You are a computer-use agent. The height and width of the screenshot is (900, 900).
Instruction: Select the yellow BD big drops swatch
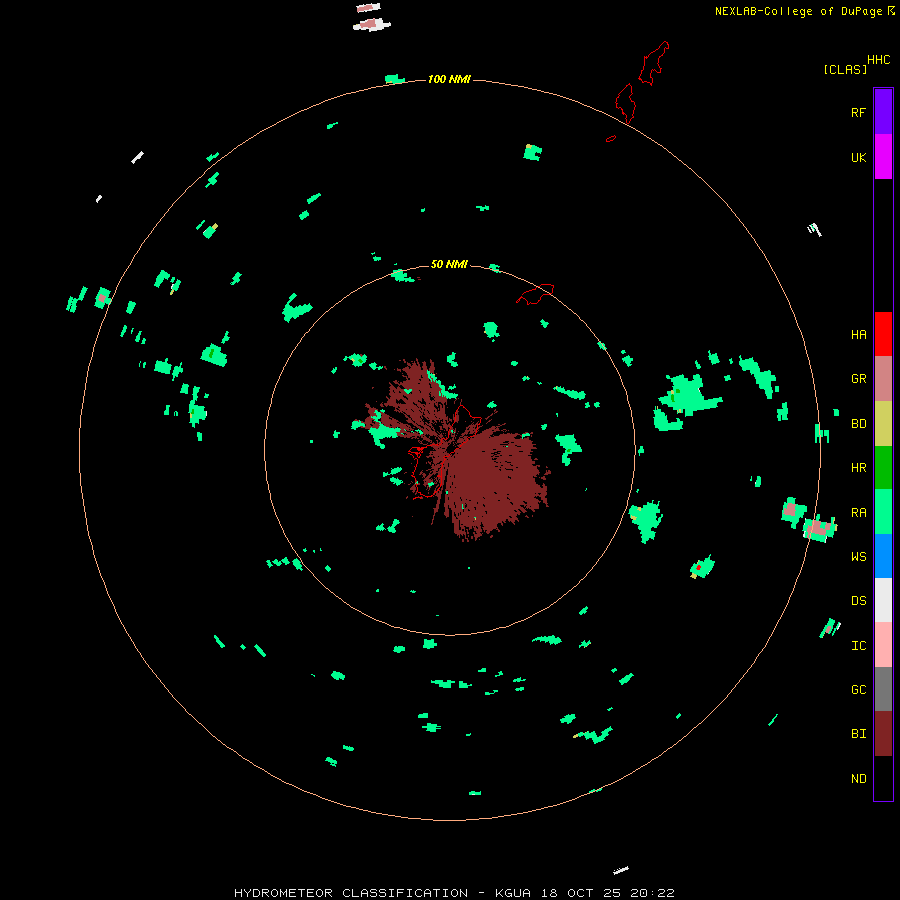[883, 423]
